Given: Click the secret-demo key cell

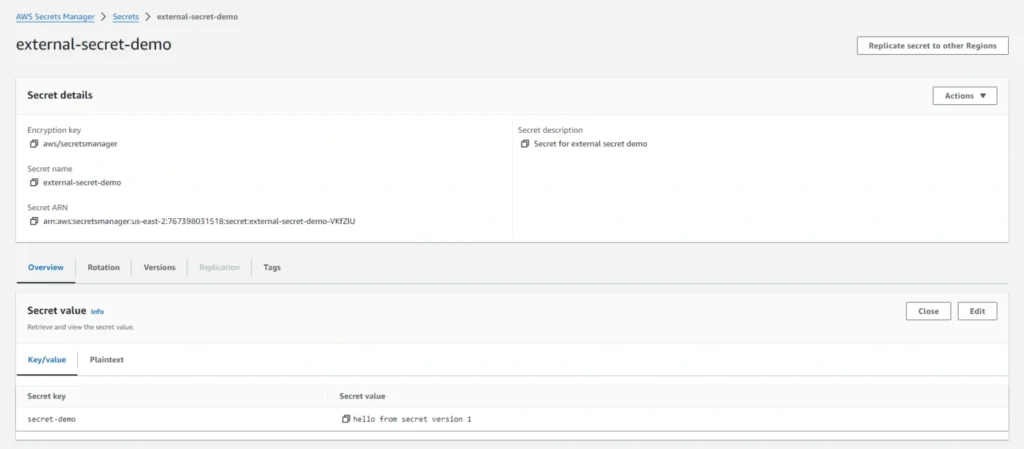Looking at the screenshot, I should 51,419.
